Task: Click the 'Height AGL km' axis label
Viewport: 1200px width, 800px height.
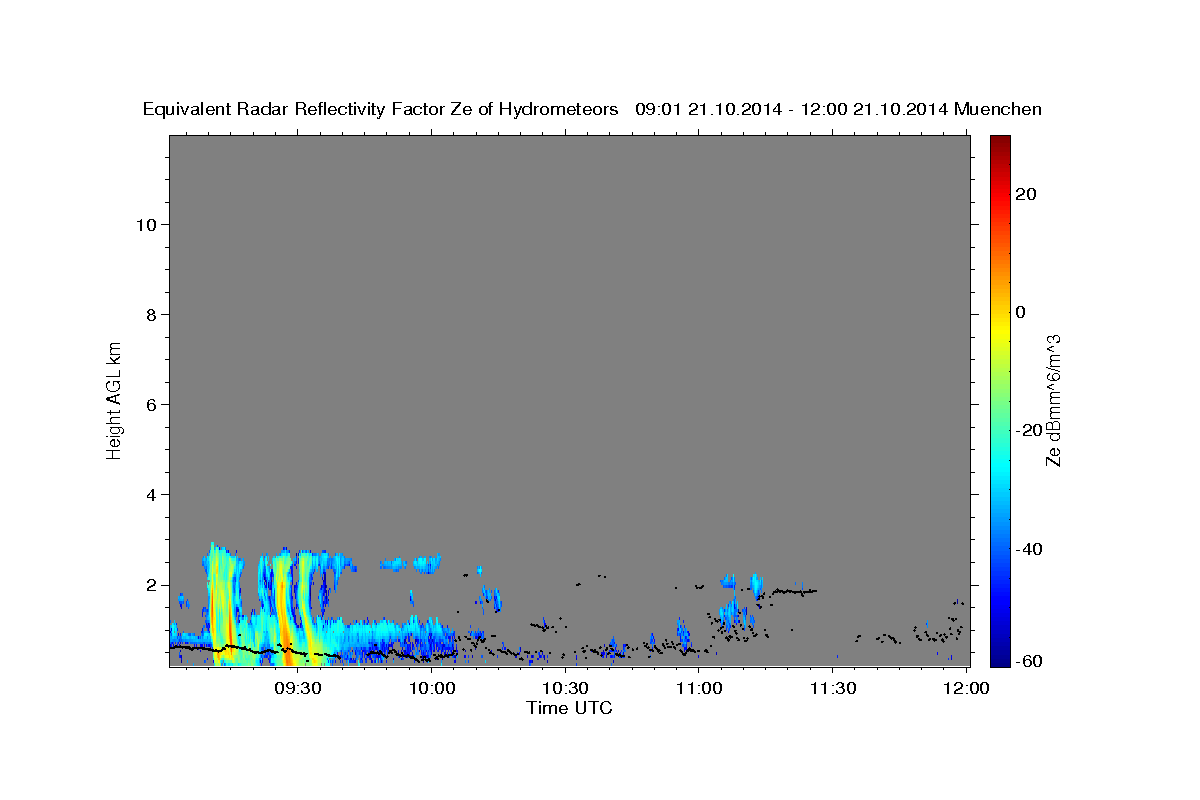Action: pos(114,399)
